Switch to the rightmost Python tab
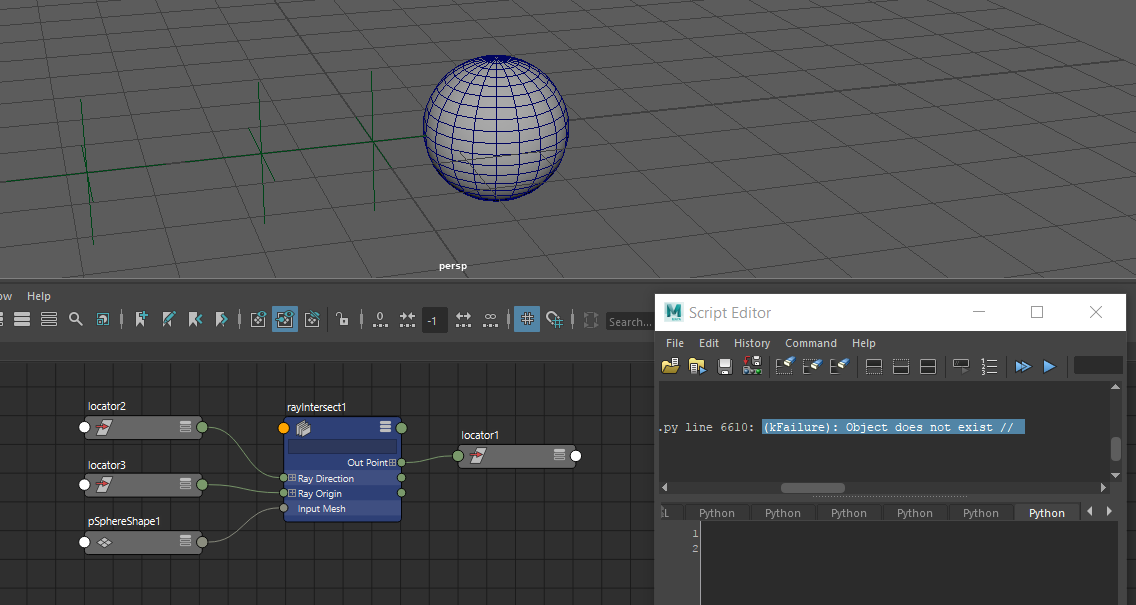 coord(1047,512)
